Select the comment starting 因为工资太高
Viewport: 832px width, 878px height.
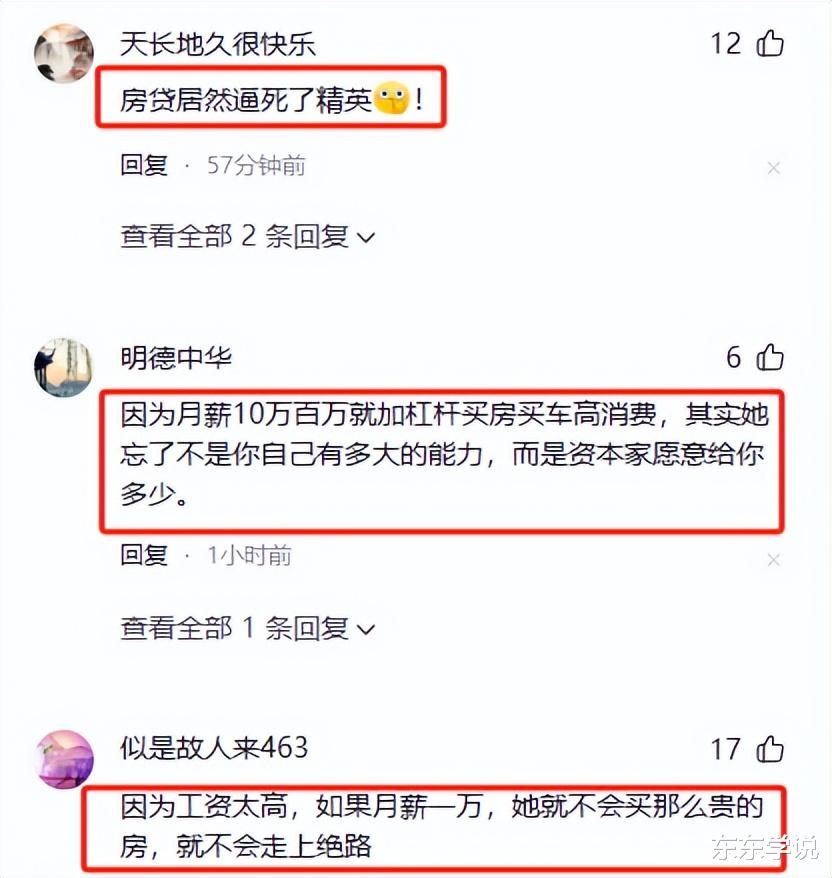click(x=442, y=826)
